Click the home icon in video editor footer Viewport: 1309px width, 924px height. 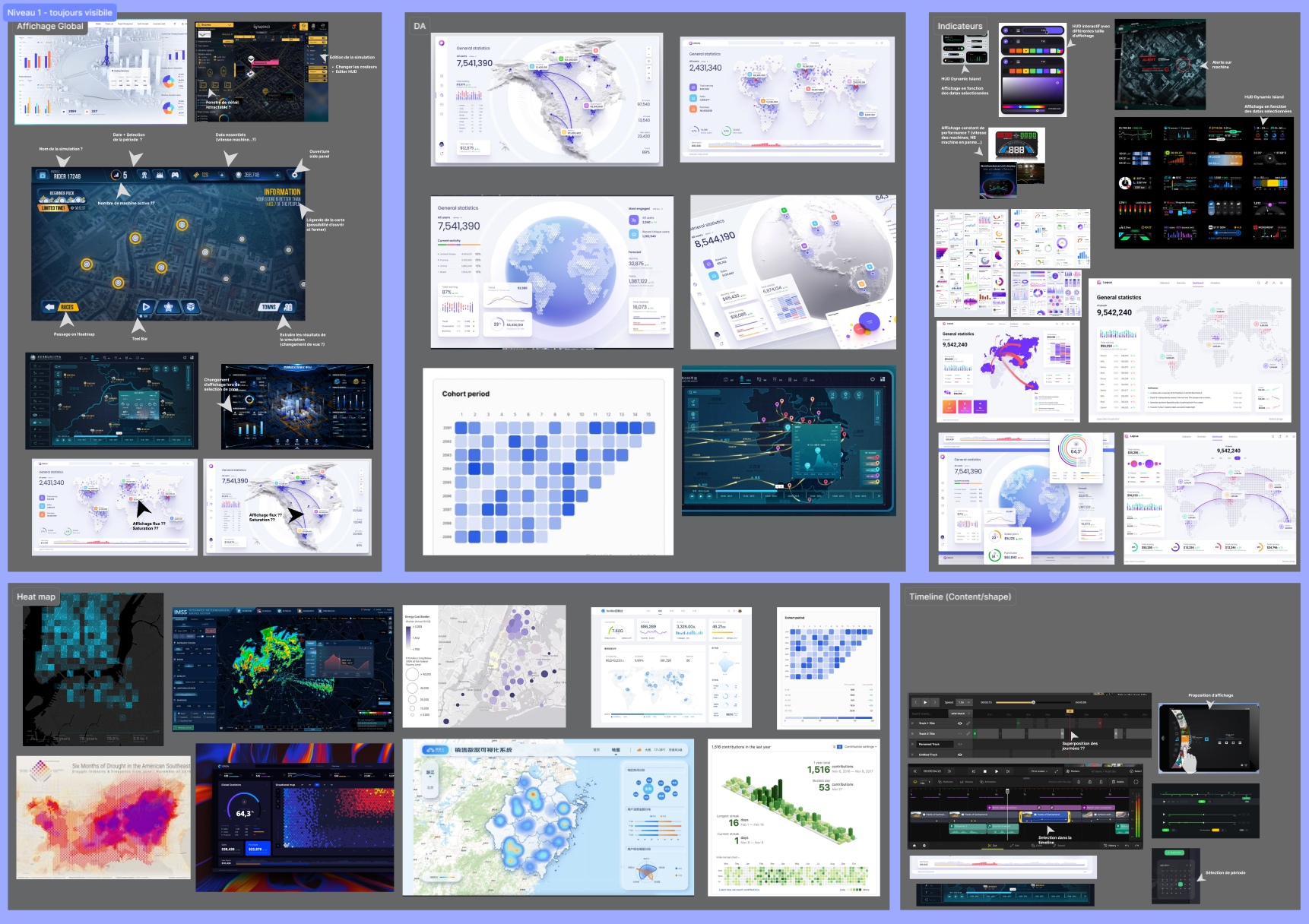914,846
